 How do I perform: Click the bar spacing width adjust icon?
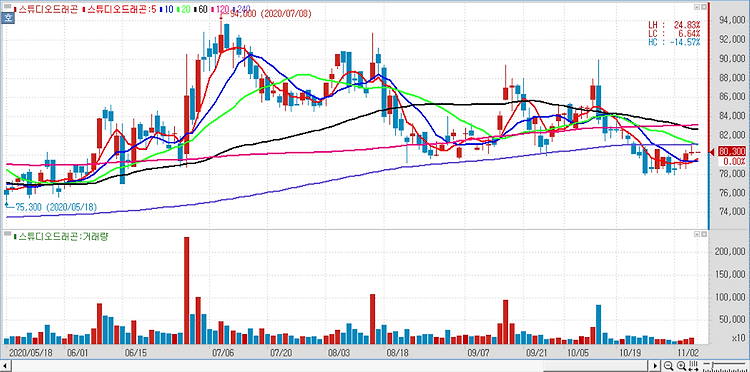[693, 366]
